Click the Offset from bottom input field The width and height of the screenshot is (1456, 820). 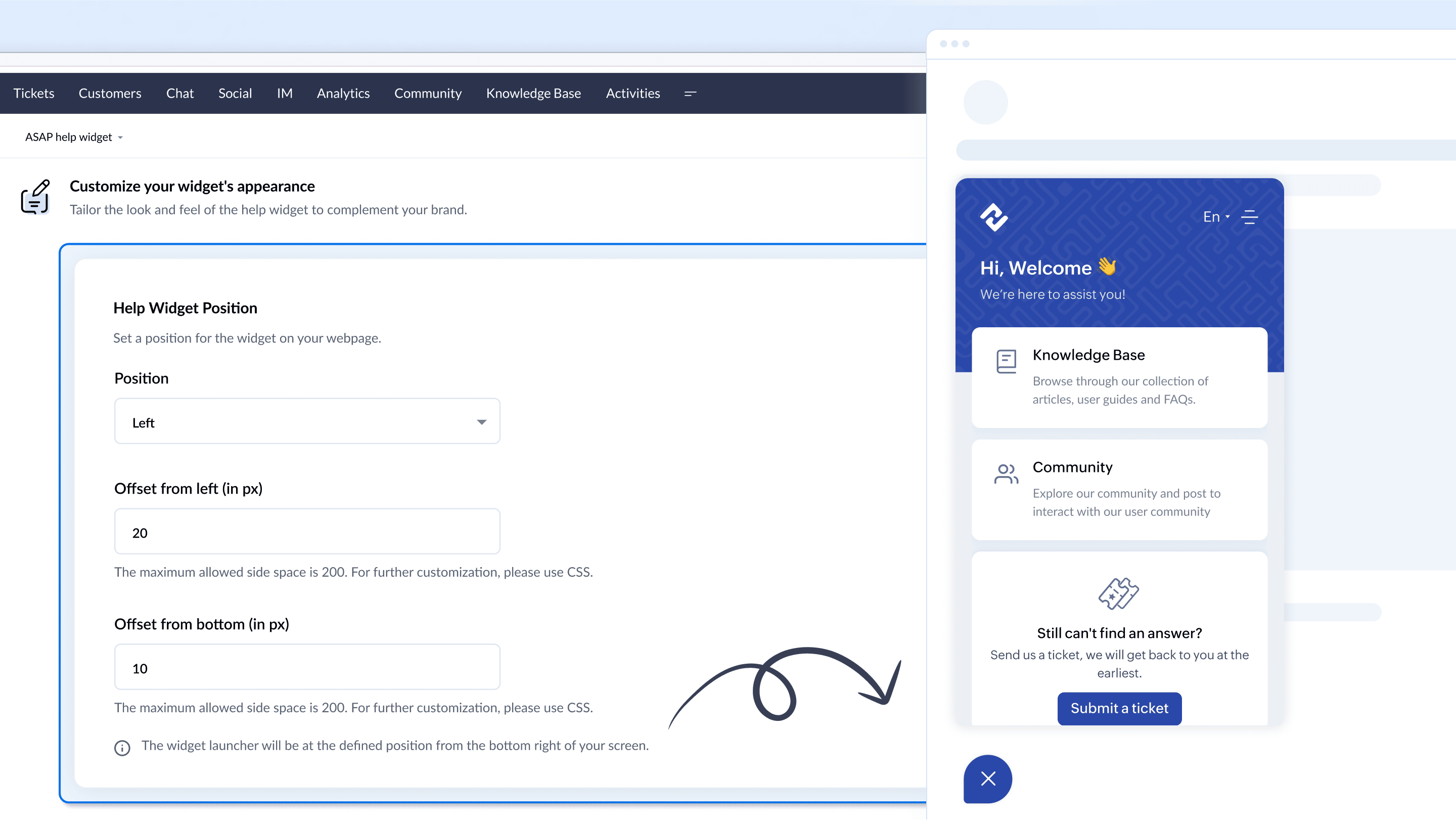(x=307, y=667)
